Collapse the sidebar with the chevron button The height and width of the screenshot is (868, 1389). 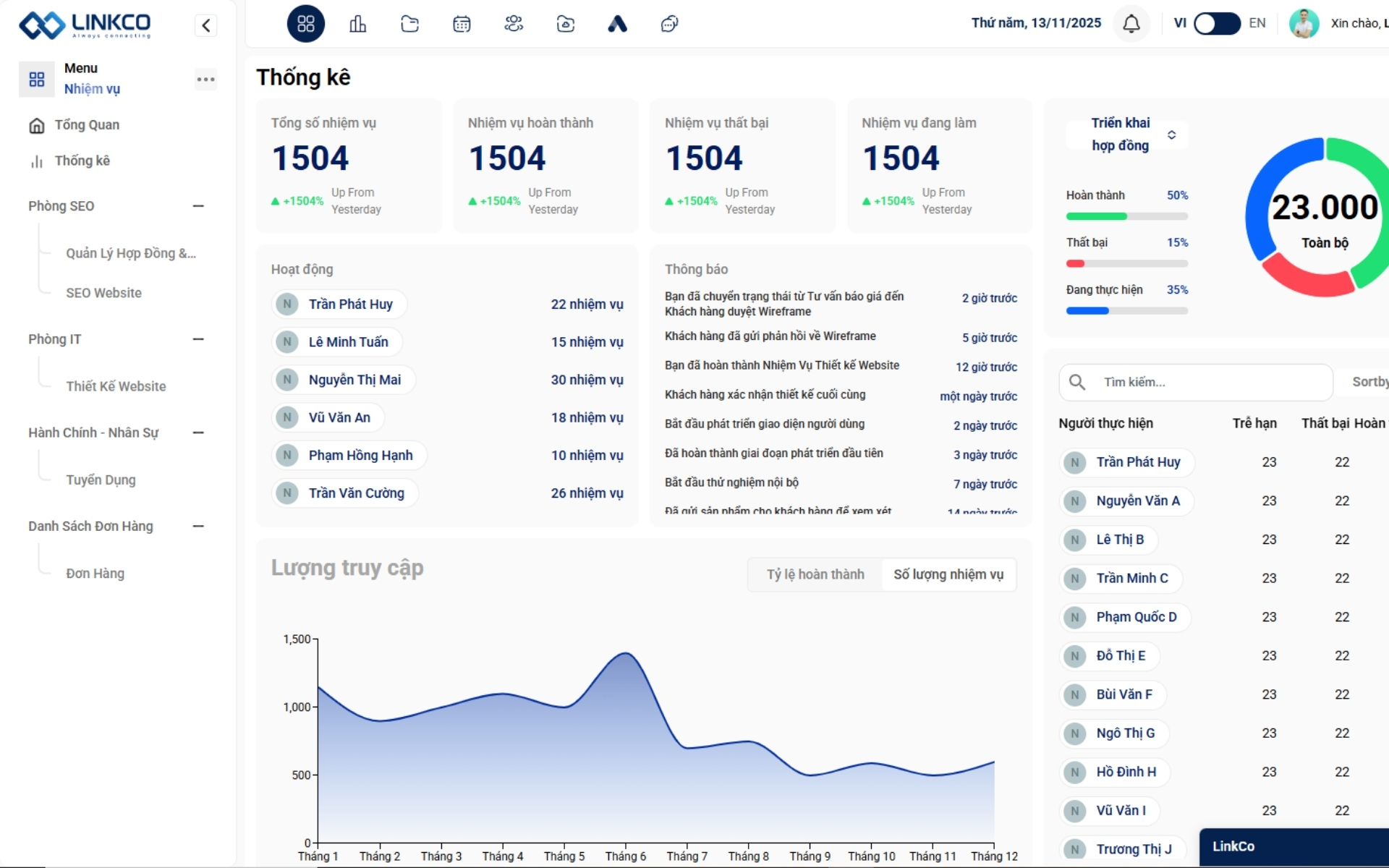tap(206, 25)
